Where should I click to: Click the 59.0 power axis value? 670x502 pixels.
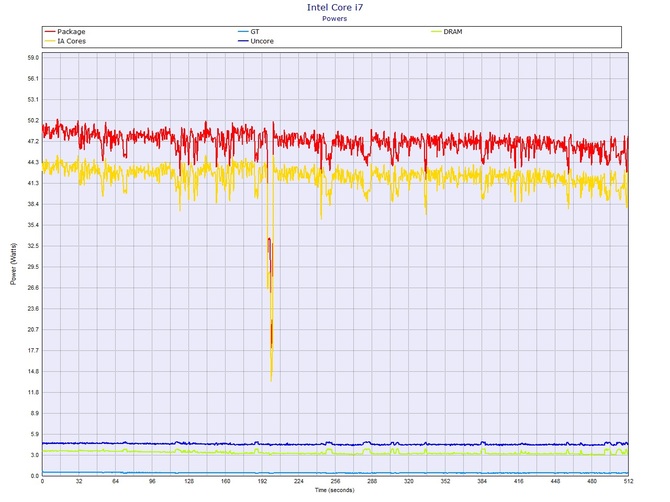click(x=33, y=58)
